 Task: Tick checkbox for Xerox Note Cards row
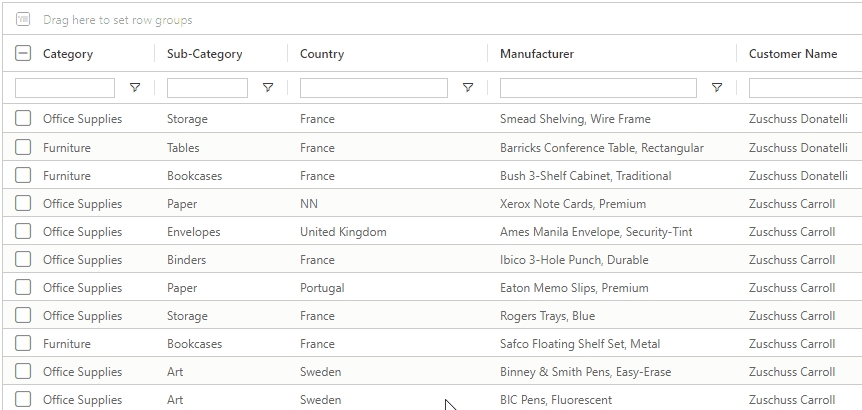[23, 203]
